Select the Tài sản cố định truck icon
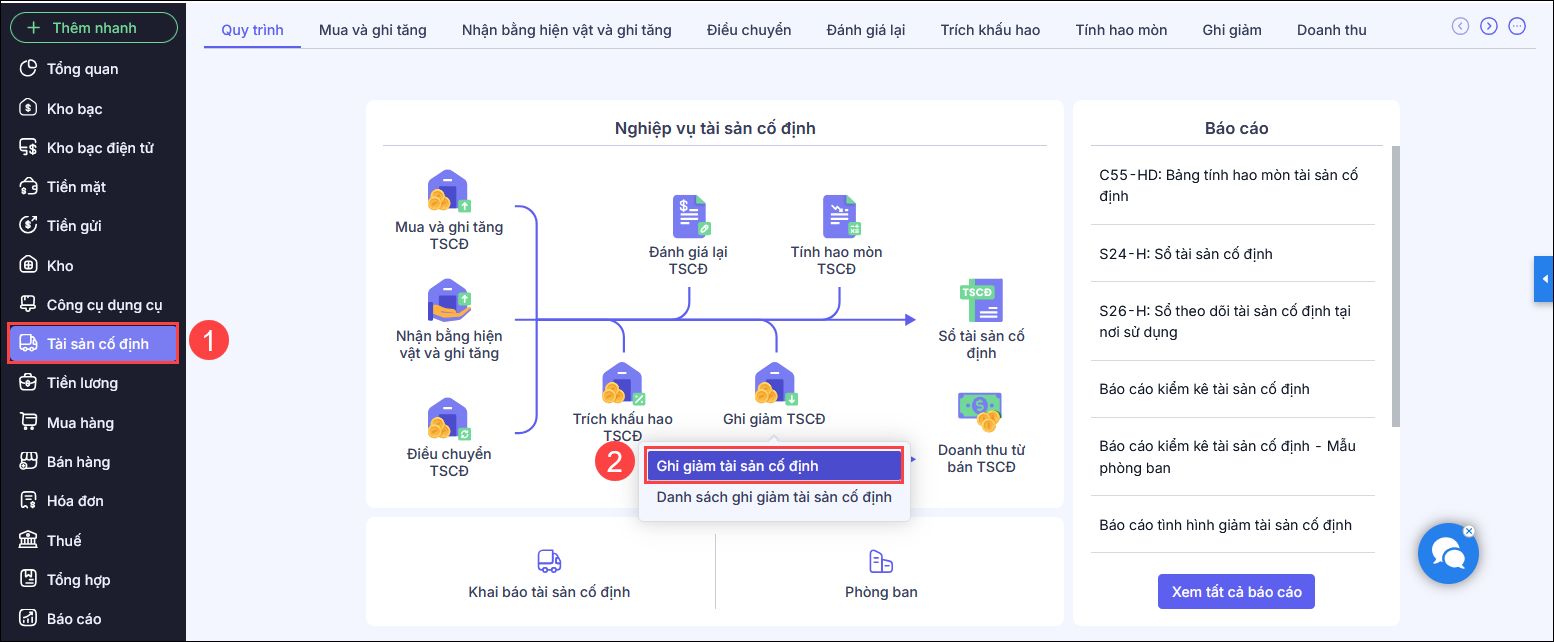This screenshot has height=642, width=1554. tap(28, 344)
